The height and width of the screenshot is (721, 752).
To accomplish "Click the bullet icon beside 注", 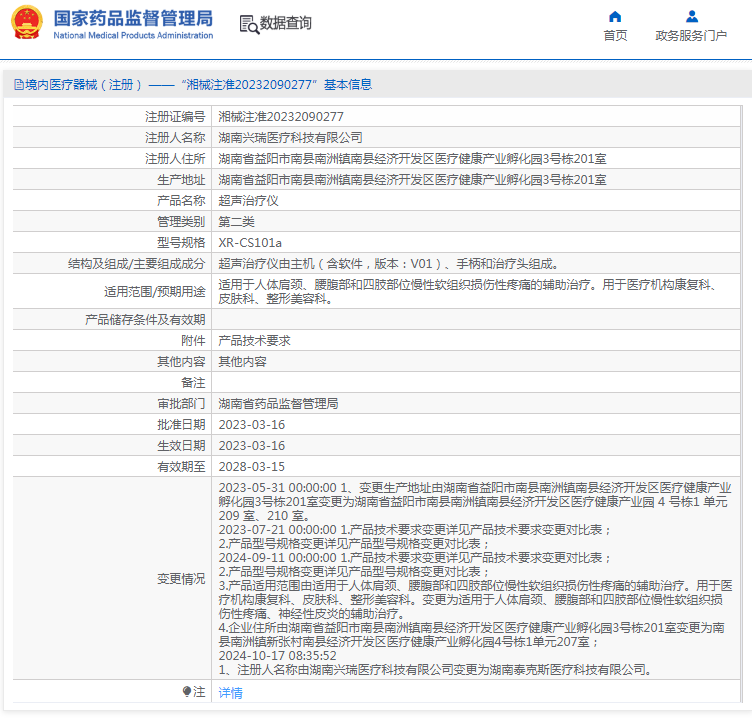I will (x=187, y=691).
